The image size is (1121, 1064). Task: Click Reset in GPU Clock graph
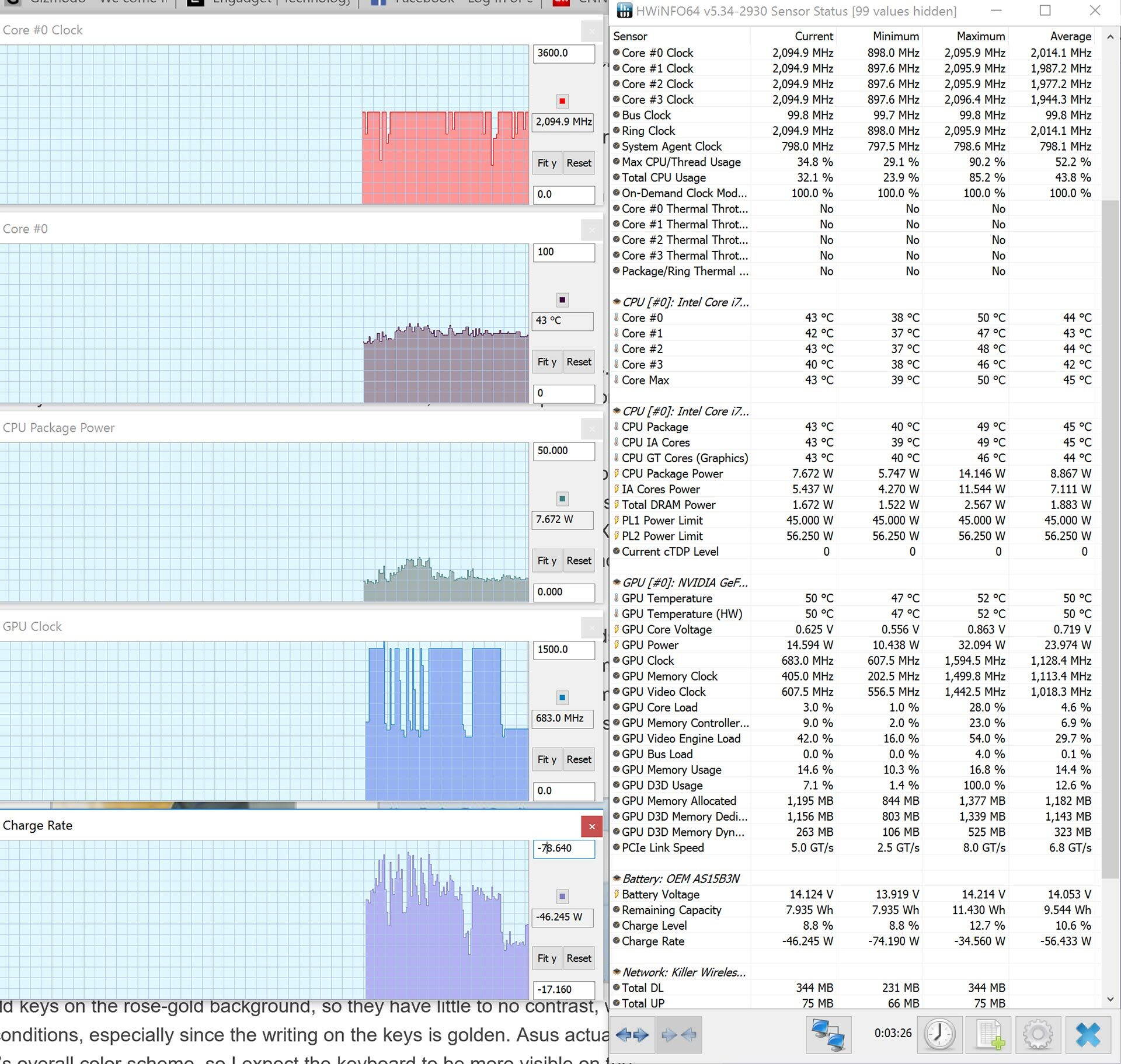tap(579, 759)
